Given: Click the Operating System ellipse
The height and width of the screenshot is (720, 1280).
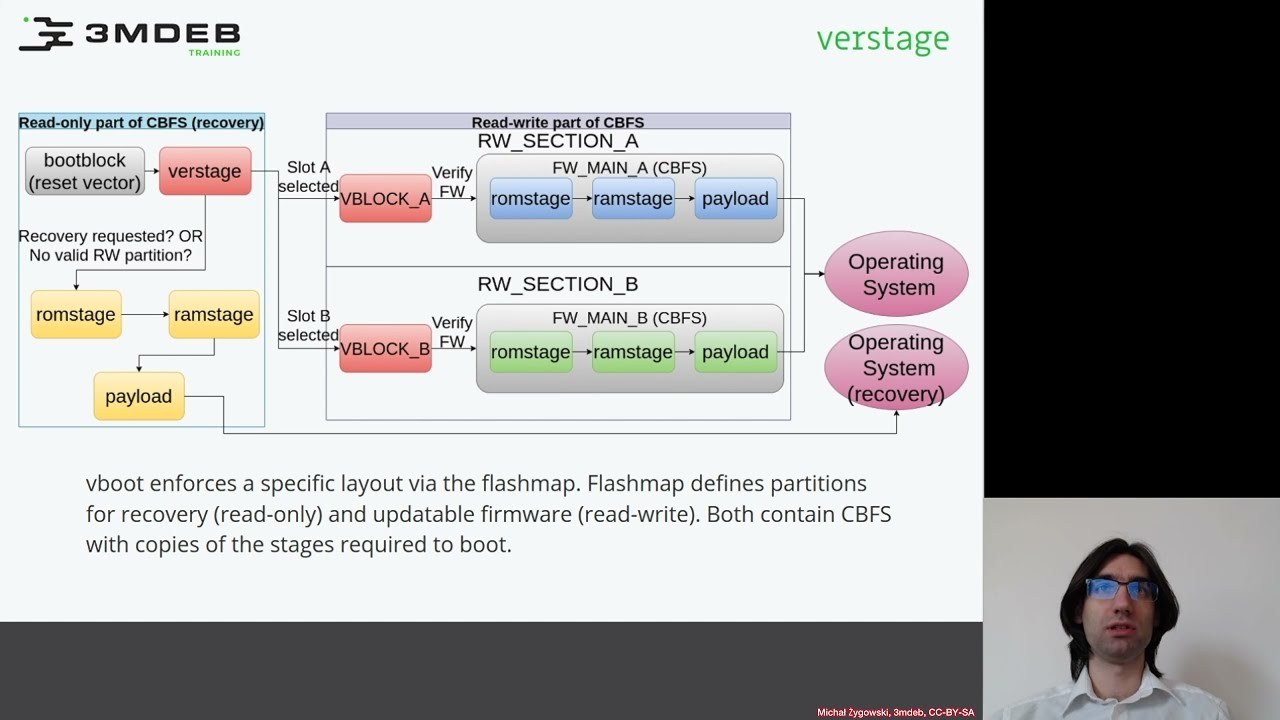Looking at the screenshot, I should [x=896, y=274].
